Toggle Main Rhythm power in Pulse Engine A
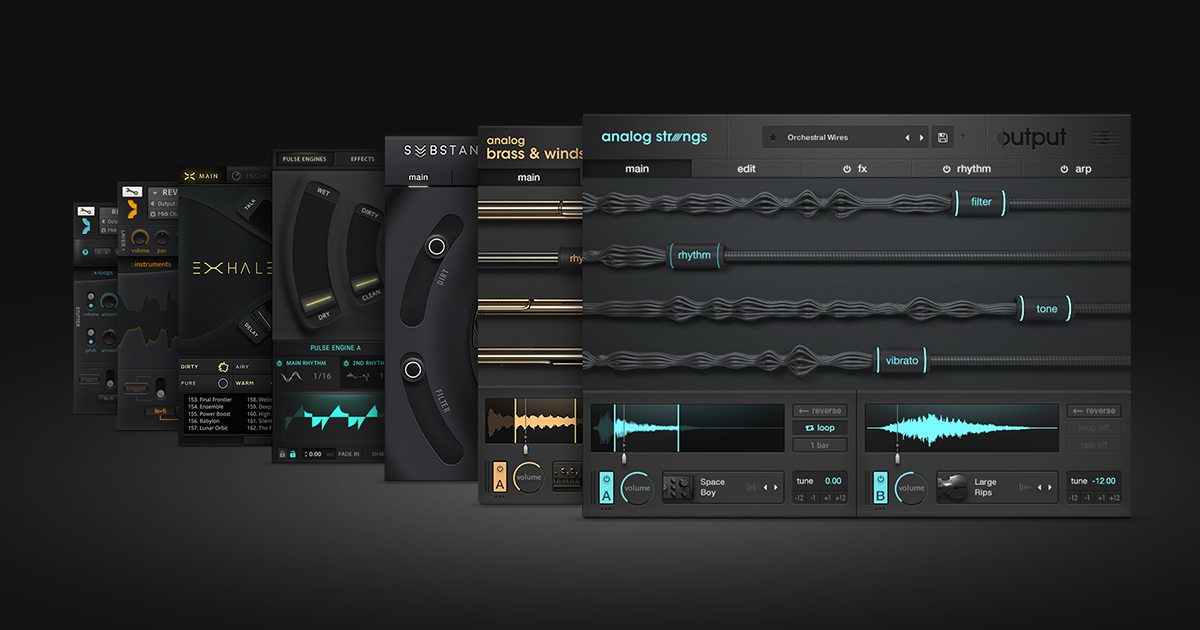Viewport: 1200px width, 630px height. point(279,363)
